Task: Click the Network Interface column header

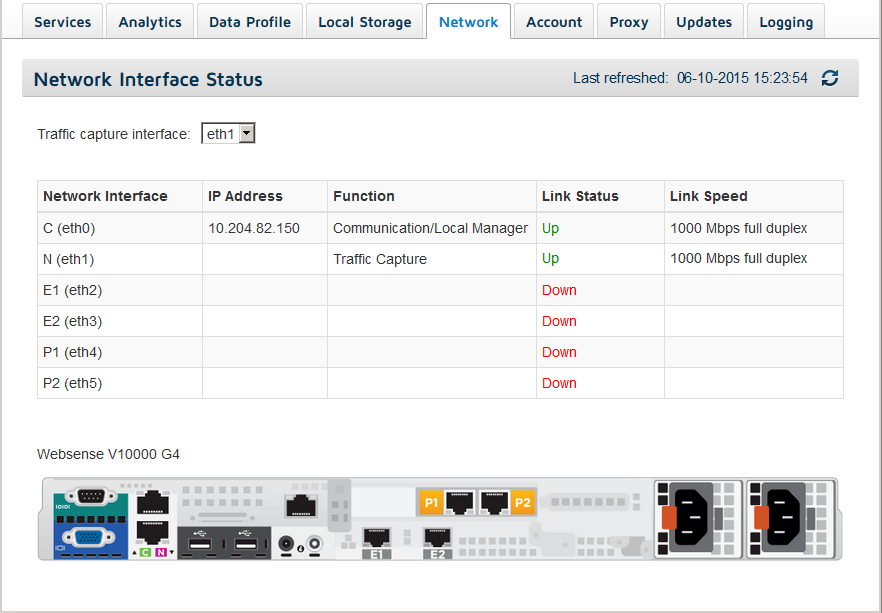Action: 120,196
